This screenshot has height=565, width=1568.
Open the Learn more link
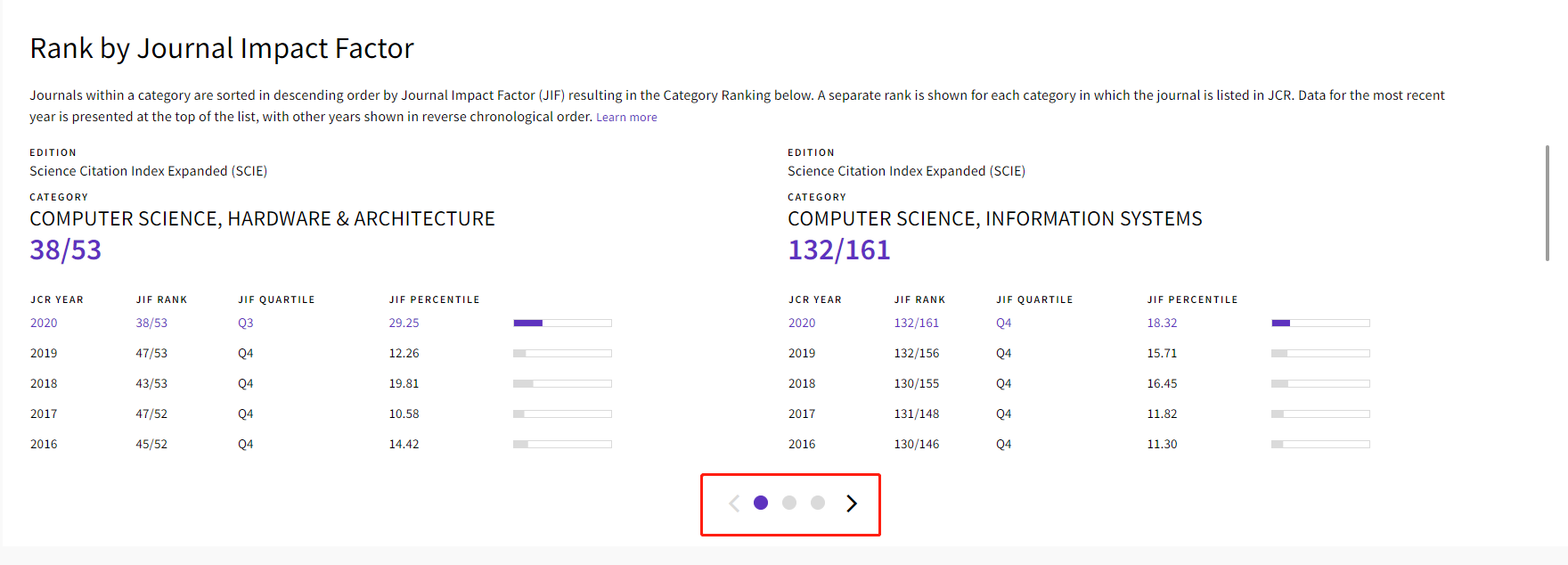tap(626, 118)
